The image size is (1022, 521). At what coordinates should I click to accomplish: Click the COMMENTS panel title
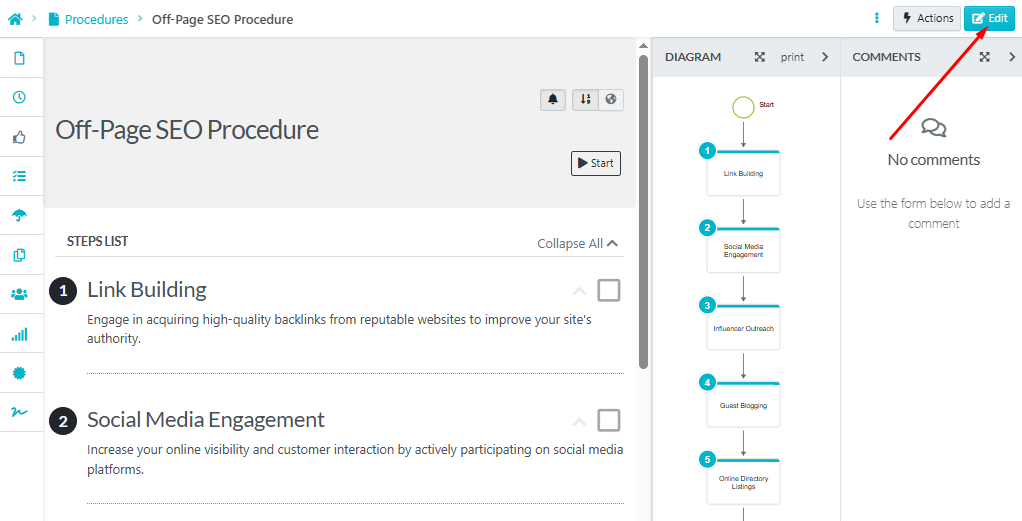point(886,57)
